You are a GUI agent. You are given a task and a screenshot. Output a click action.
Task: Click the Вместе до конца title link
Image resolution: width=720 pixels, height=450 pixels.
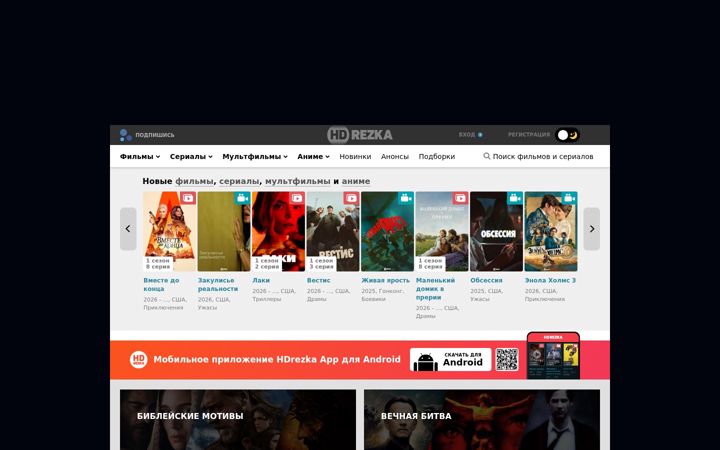(161, 284)
